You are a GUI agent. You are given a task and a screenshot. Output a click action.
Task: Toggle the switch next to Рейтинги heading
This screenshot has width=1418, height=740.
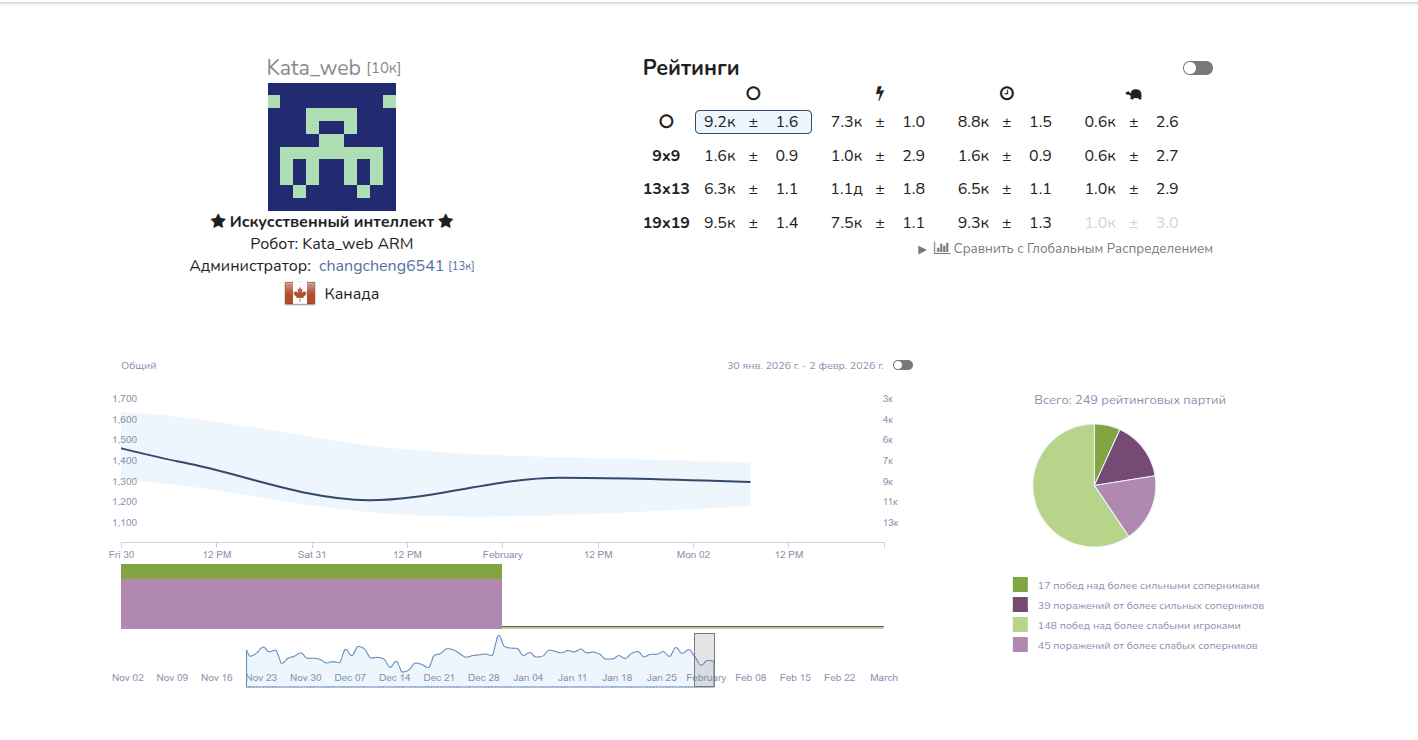1197,68
